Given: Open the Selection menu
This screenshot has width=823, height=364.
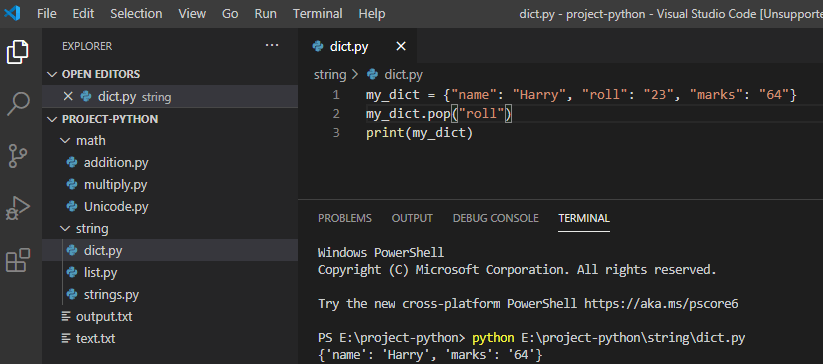Looking at the screenshot, I should [x=136, y=14].
